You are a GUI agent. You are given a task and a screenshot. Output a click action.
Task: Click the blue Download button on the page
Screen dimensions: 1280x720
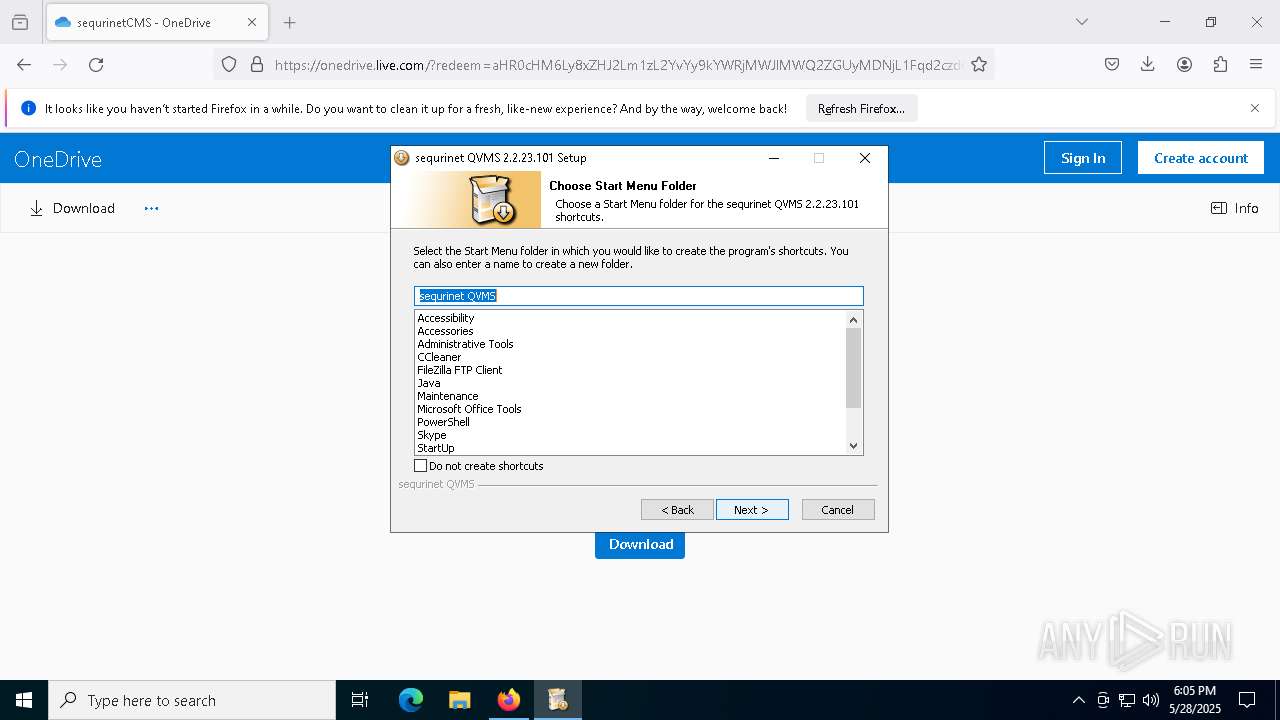coord(640,544)
